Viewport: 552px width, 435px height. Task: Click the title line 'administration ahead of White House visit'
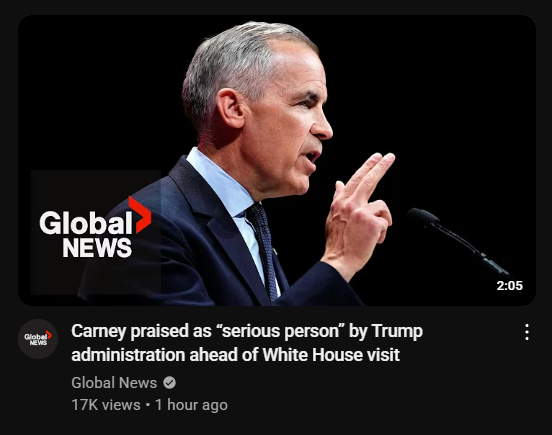236,354
